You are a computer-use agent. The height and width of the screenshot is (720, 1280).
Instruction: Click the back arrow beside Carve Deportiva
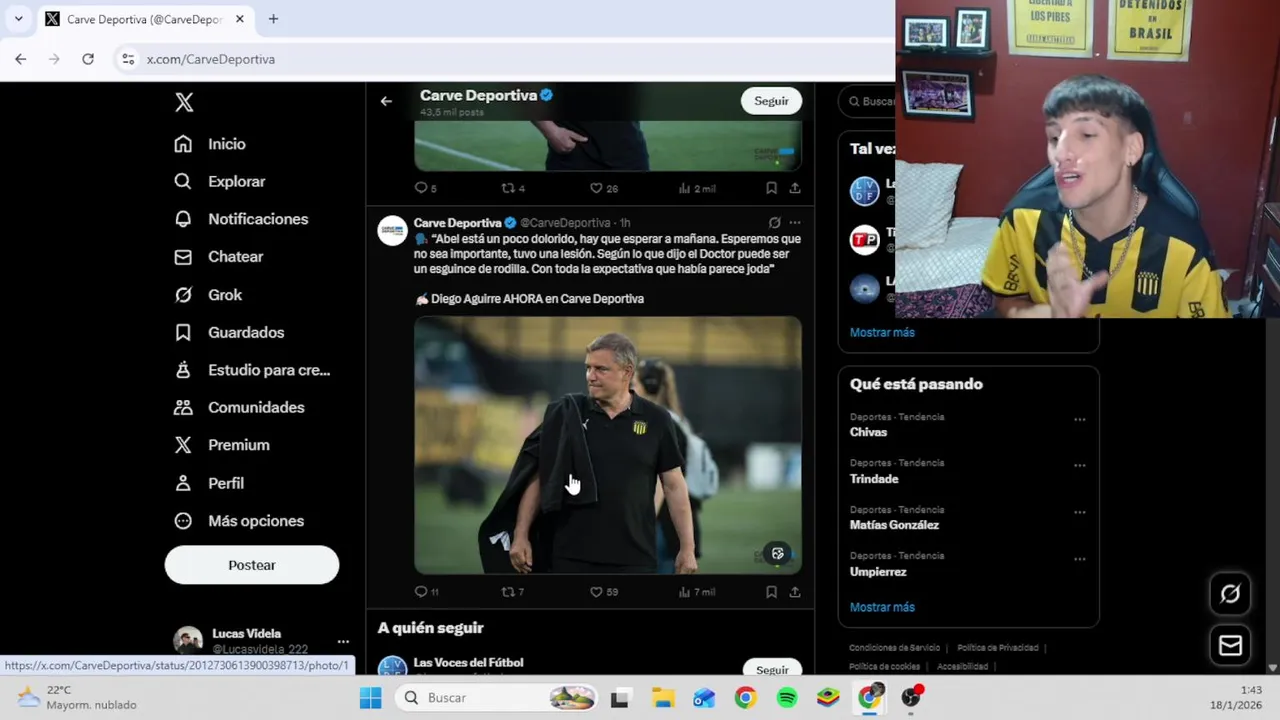pyautogui.click(x=386, y=101)
